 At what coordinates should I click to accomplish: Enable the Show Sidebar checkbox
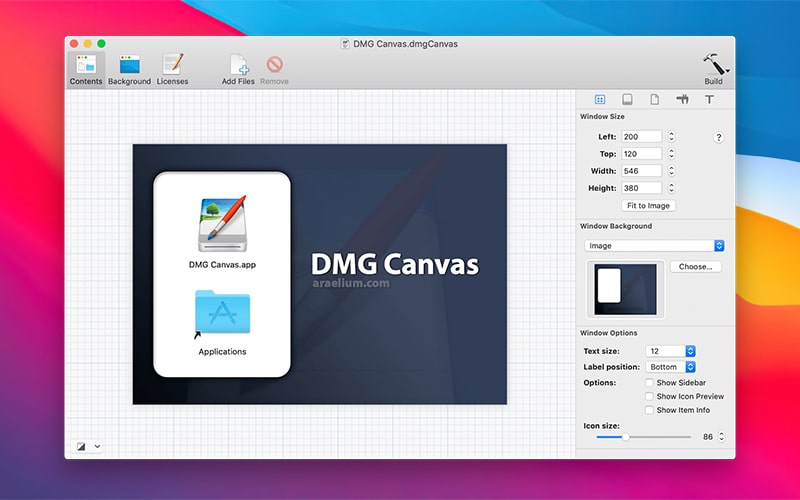tap(649, 383)
